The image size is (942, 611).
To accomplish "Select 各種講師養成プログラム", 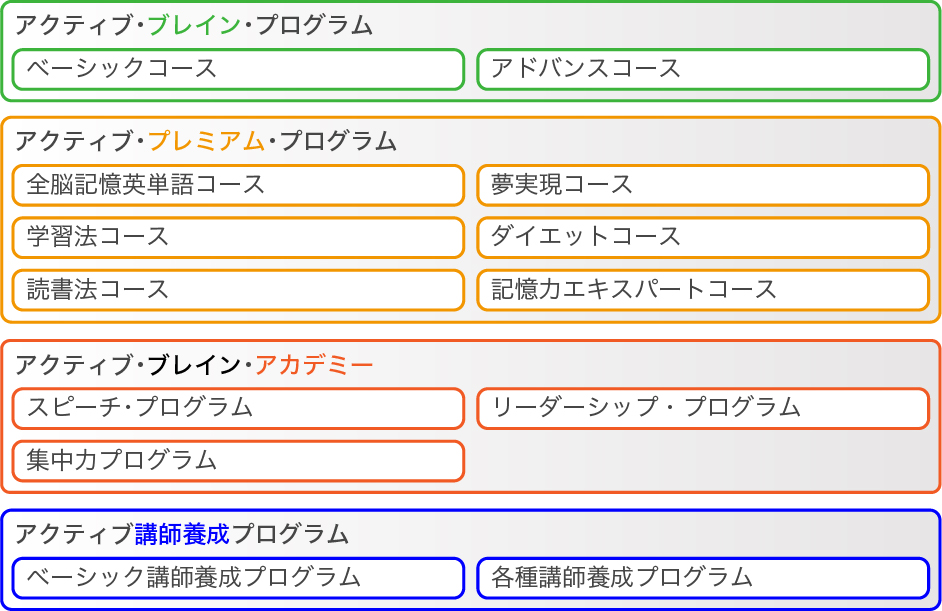I will [x=703, y=579].
